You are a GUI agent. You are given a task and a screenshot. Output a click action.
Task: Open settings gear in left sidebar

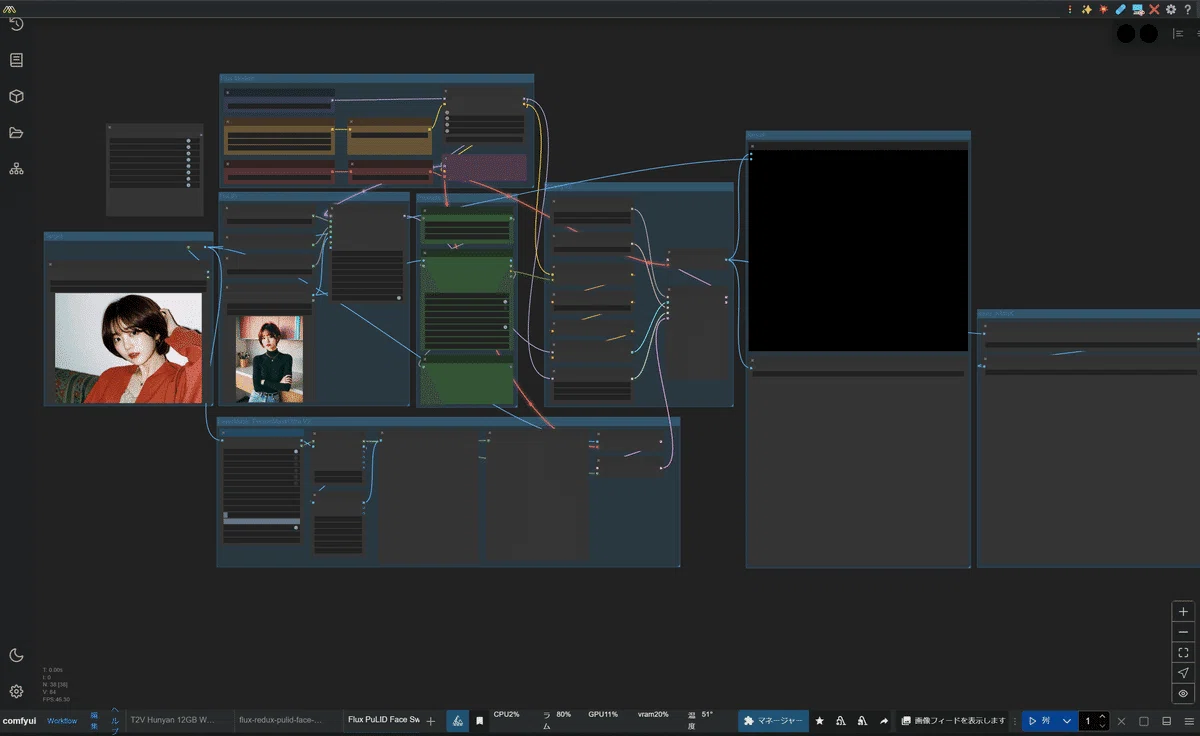click(16, 691)
